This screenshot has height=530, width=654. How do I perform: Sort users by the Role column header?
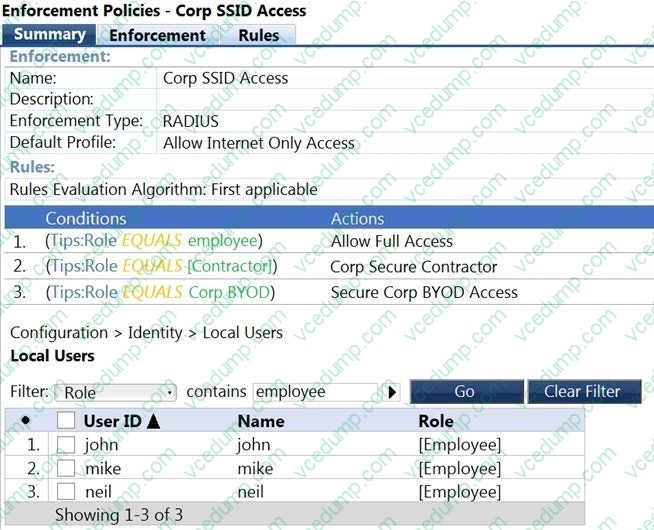coord(436,421)
